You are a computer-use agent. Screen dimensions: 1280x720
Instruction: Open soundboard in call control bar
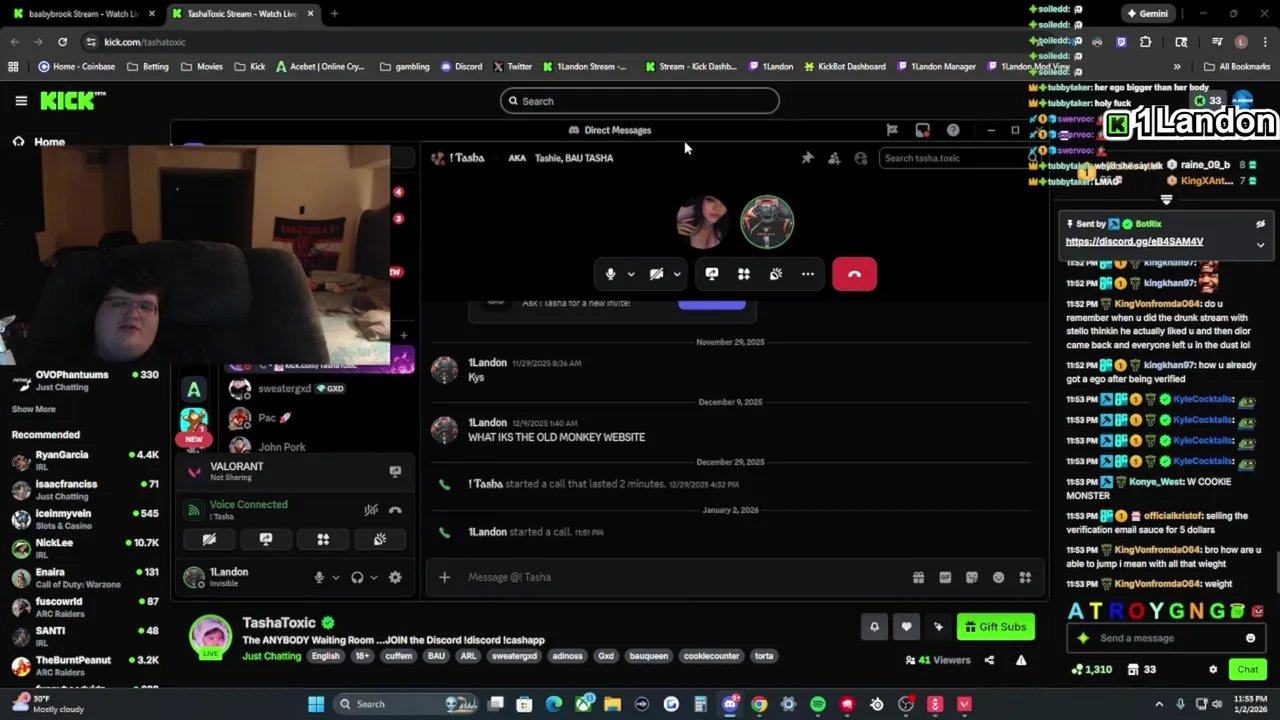click(776, 274)
